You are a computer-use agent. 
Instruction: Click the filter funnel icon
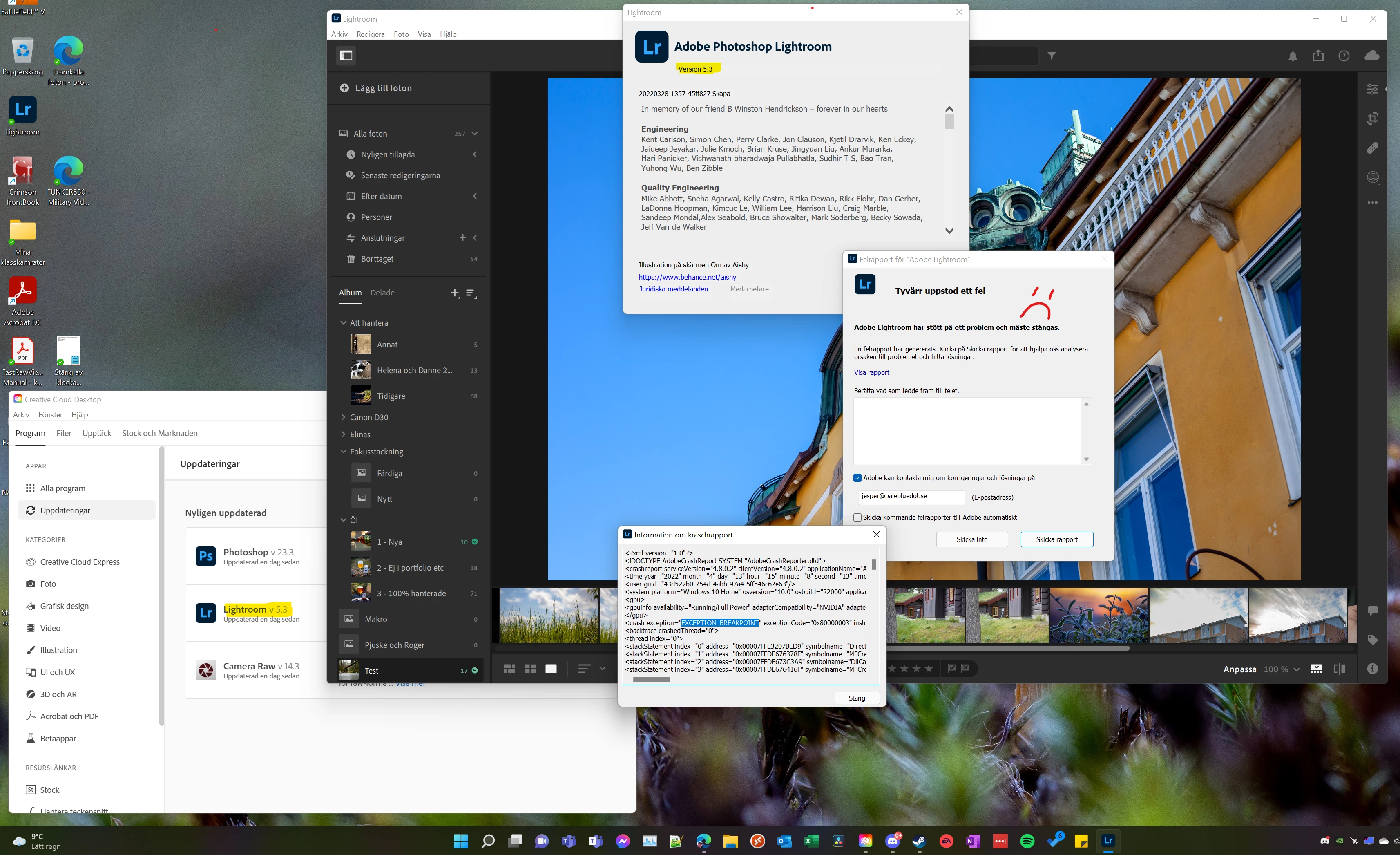[1052, 56]
